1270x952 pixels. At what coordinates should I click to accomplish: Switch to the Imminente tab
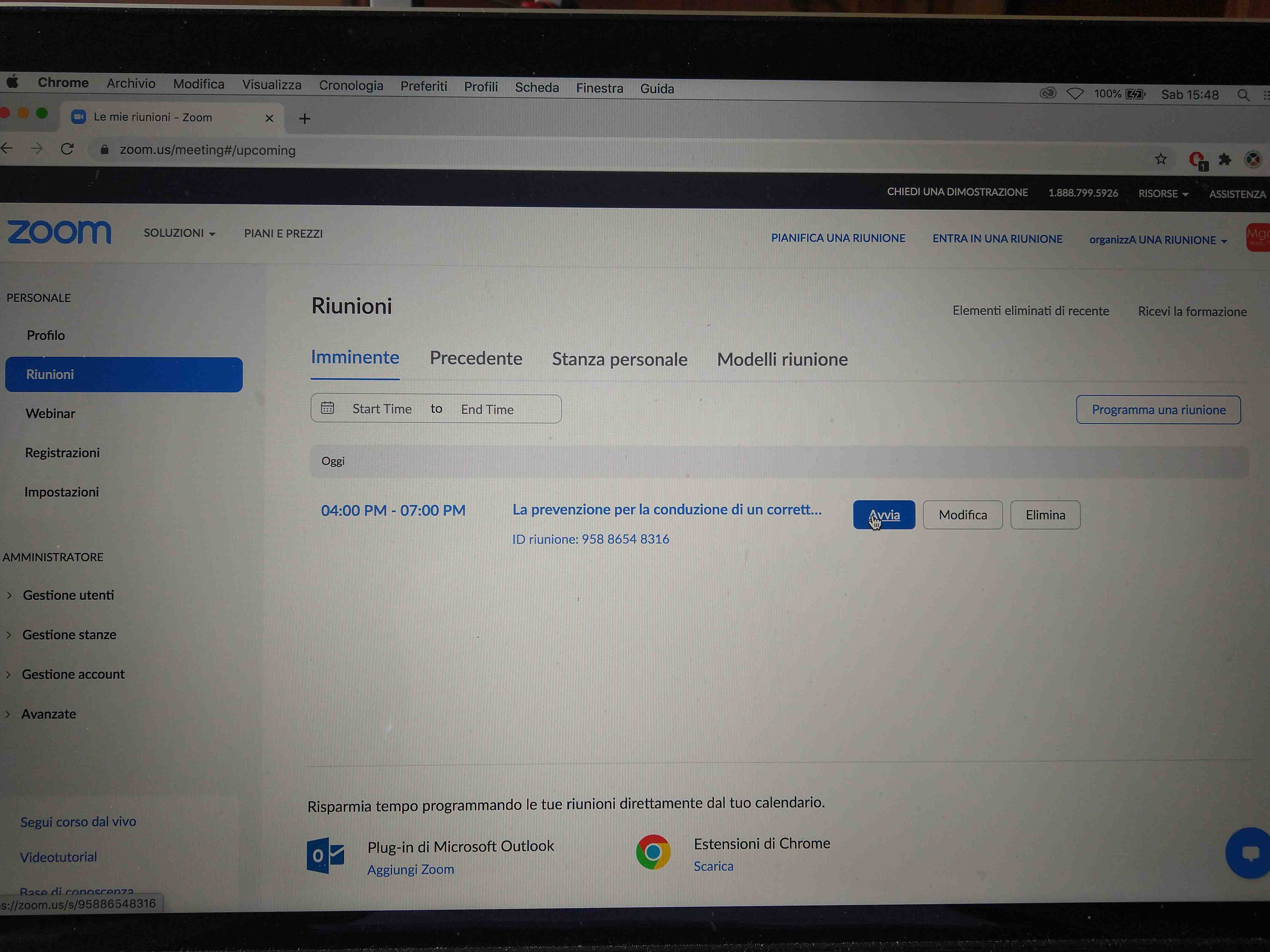355,358
